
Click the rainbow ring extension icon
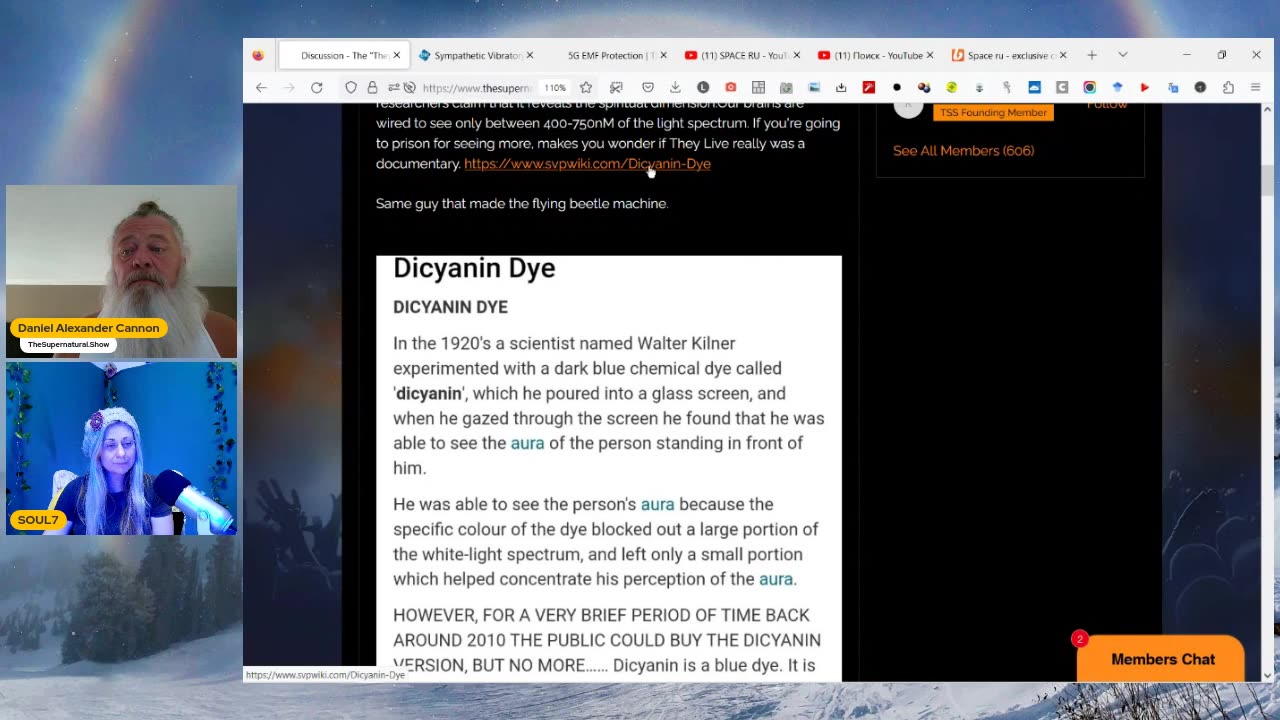point(1090,88)
